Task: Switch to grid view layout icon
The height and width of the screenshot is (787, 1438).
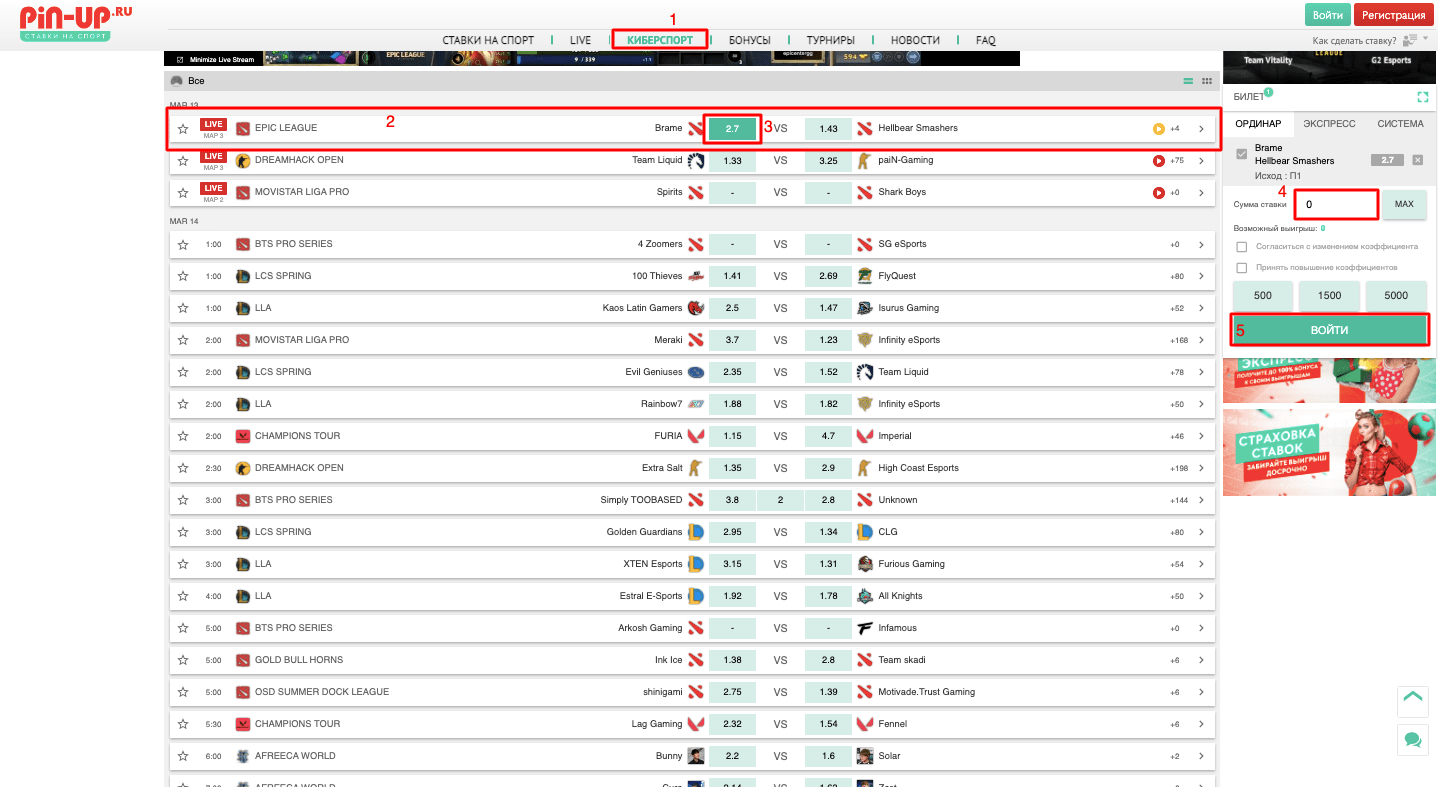Action: (1207, 81)
